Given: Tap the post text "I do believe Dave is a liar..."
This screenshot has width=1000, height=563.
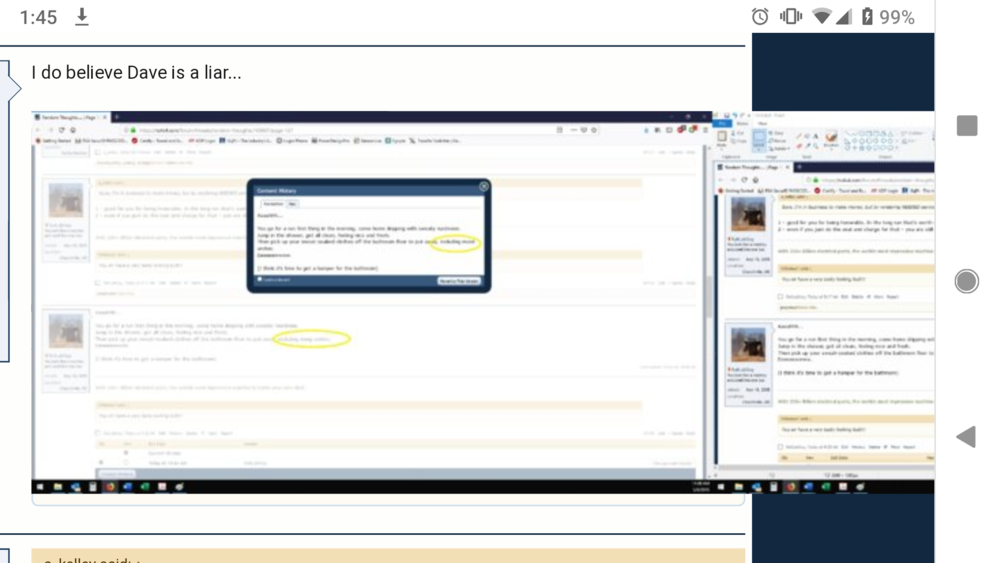Looking at the screenshot, I should pos(136,73).
